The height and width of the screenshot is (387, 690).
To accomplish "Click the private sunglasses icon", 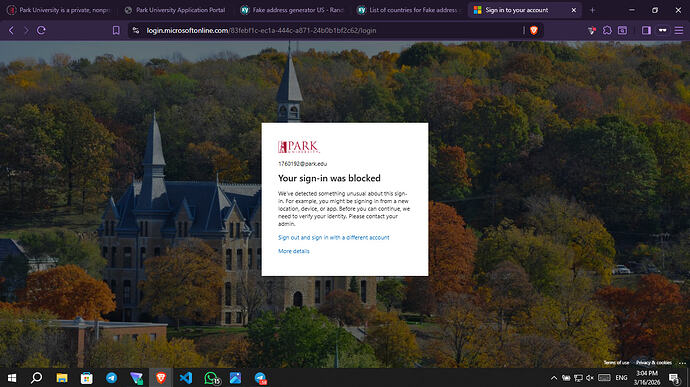I will [662, 30].
